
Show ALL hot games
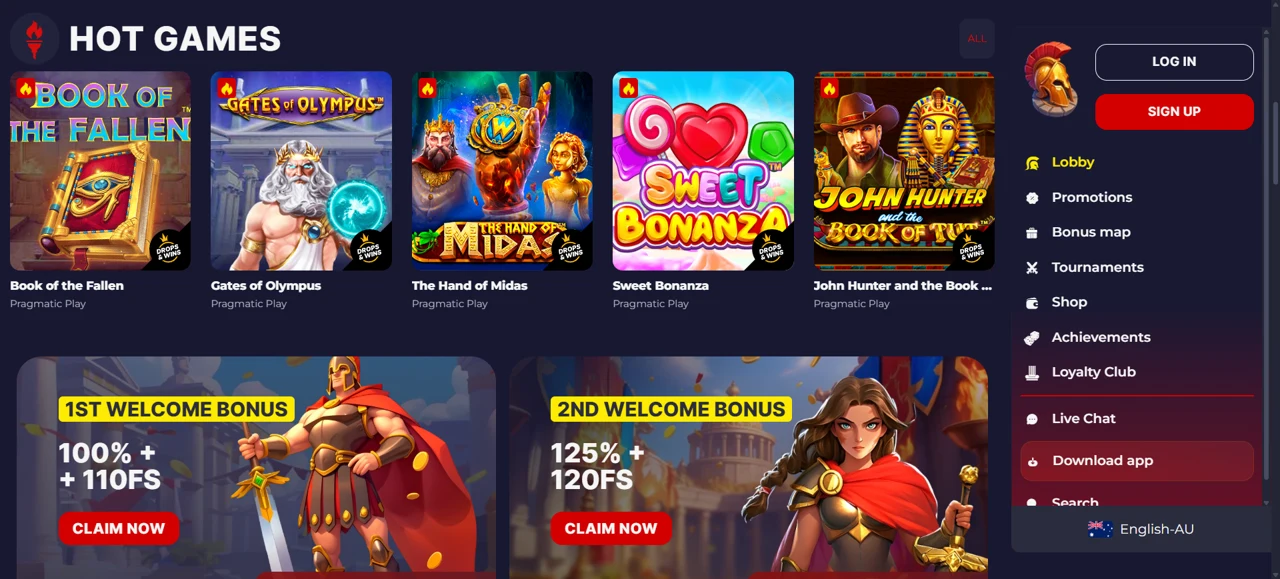point(977,39)
